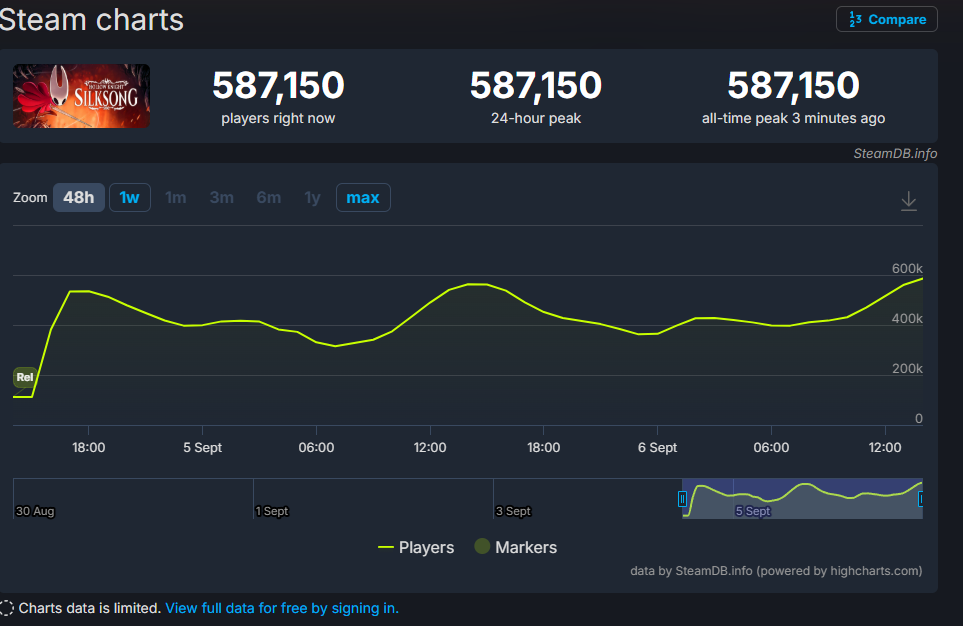
Task: Grab the right navigator range handle
Action: tap(920, 499)
